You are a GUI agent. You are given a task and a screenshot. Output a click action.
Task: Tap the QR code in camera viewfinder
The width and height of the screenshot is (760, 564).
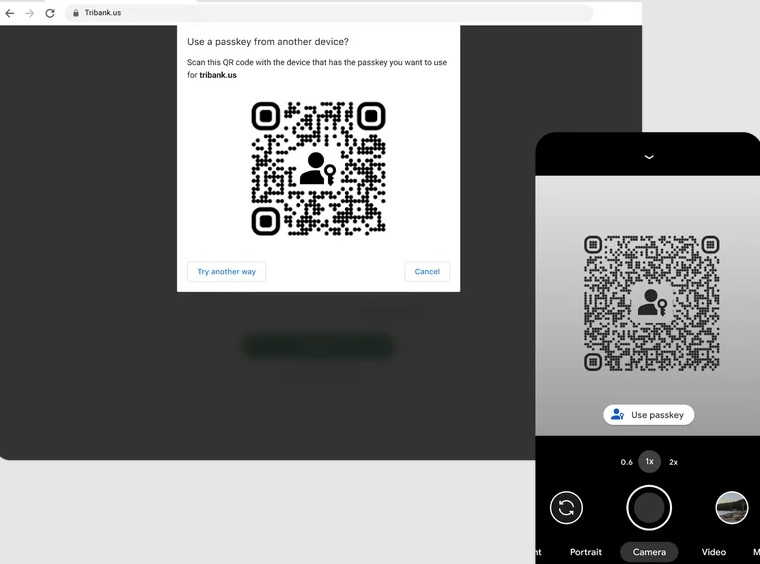click(x=651, y=303)
